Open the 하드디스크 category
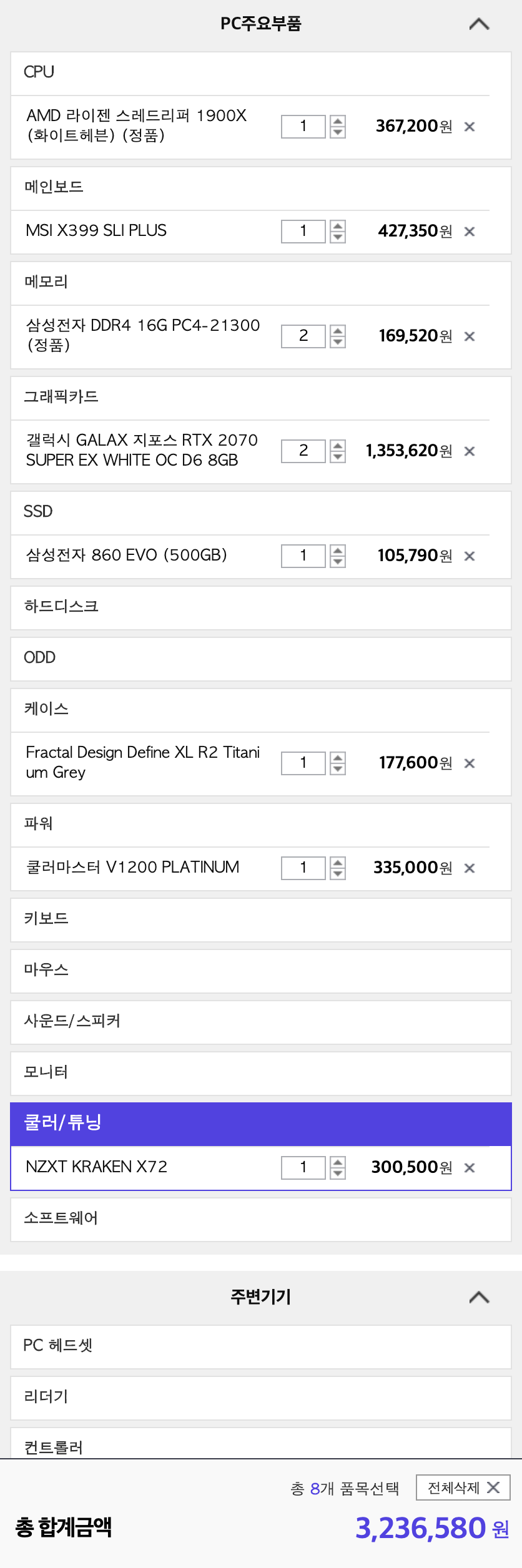 [261, 607]
